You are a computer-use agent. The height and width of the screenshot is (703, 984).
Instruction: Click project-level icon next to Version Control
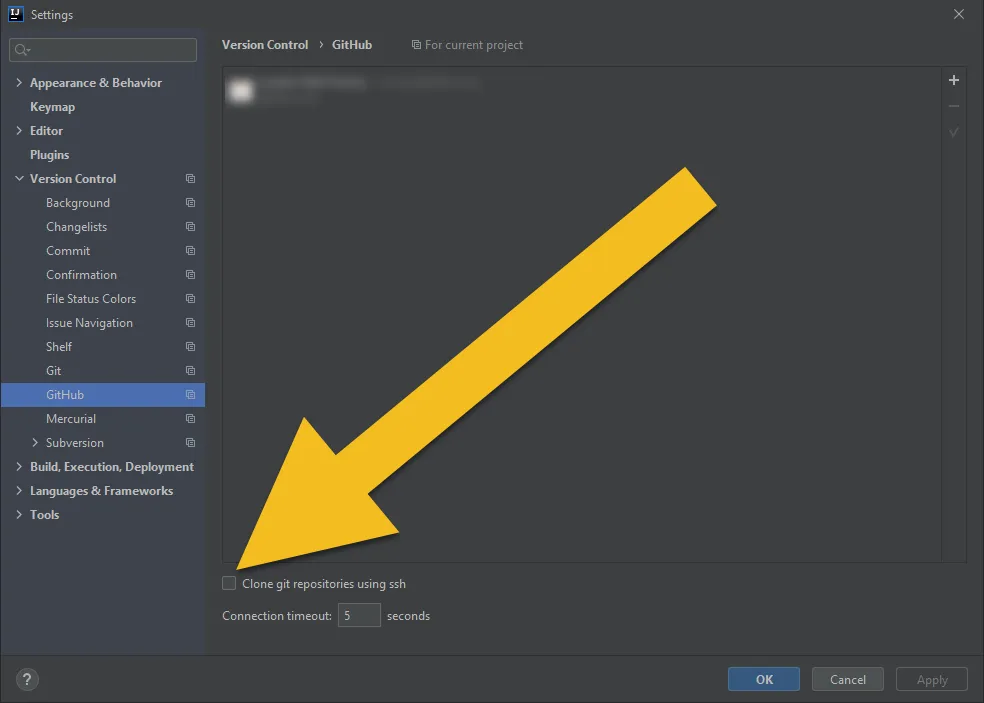[x=190, y=179]
